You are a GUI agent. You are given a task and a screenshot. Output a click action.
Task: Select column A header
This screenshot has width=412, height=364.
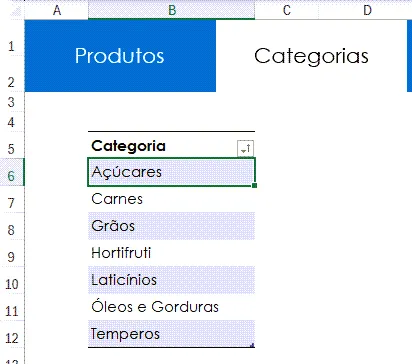click(57, 10)
